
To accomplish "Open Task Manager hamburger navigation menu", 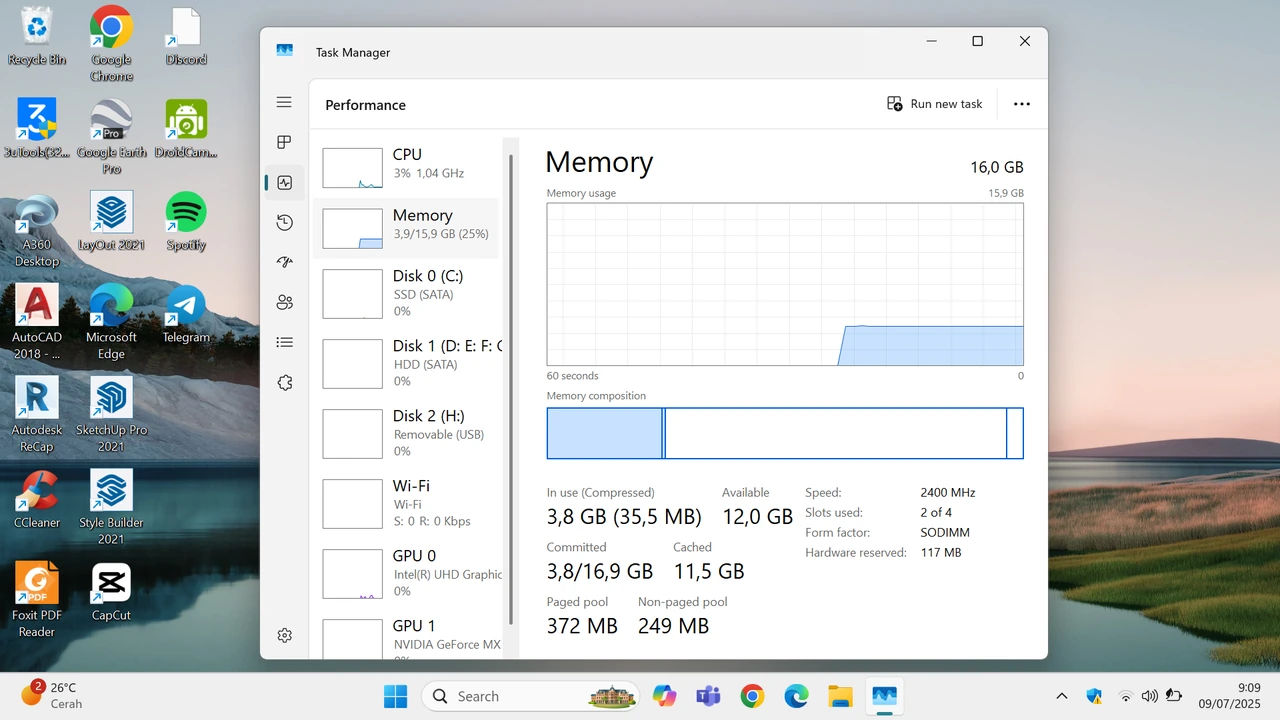I will pyautogui.click(x=284, y=102).
